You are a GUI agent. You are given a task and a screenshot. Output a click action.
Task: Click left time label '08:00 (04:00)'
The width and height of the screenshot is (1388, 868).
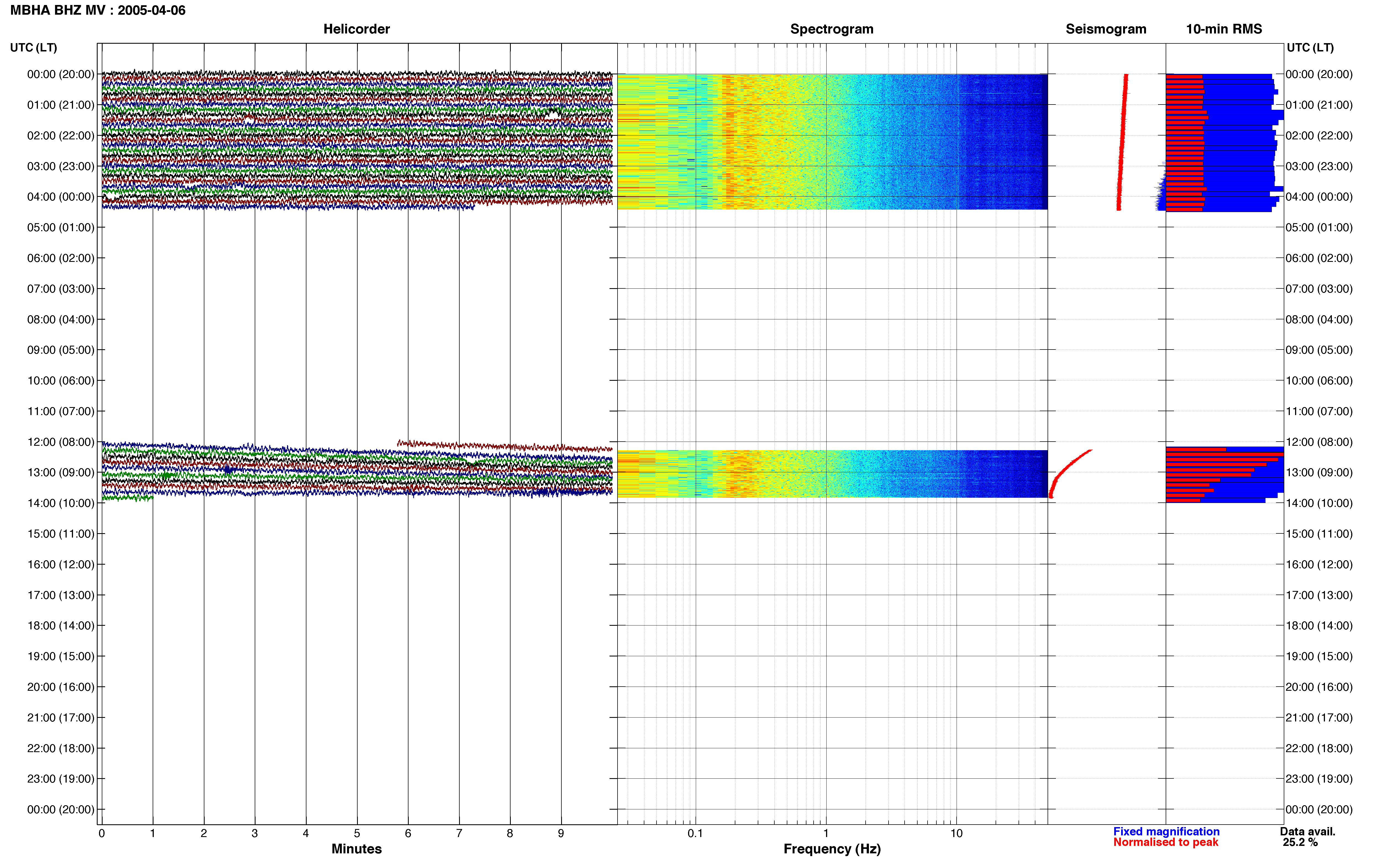61,319
